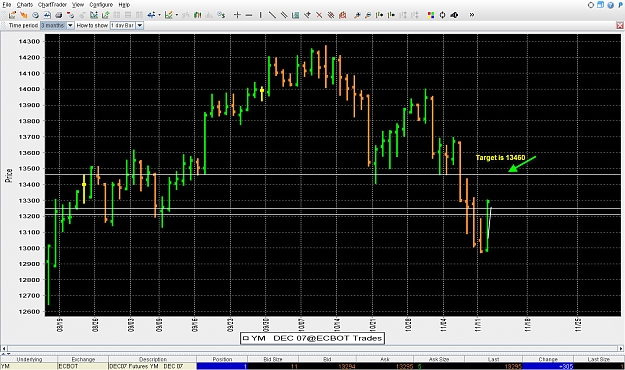Select the vertical line drawing tool
The image size is (625, 370).
260,15
